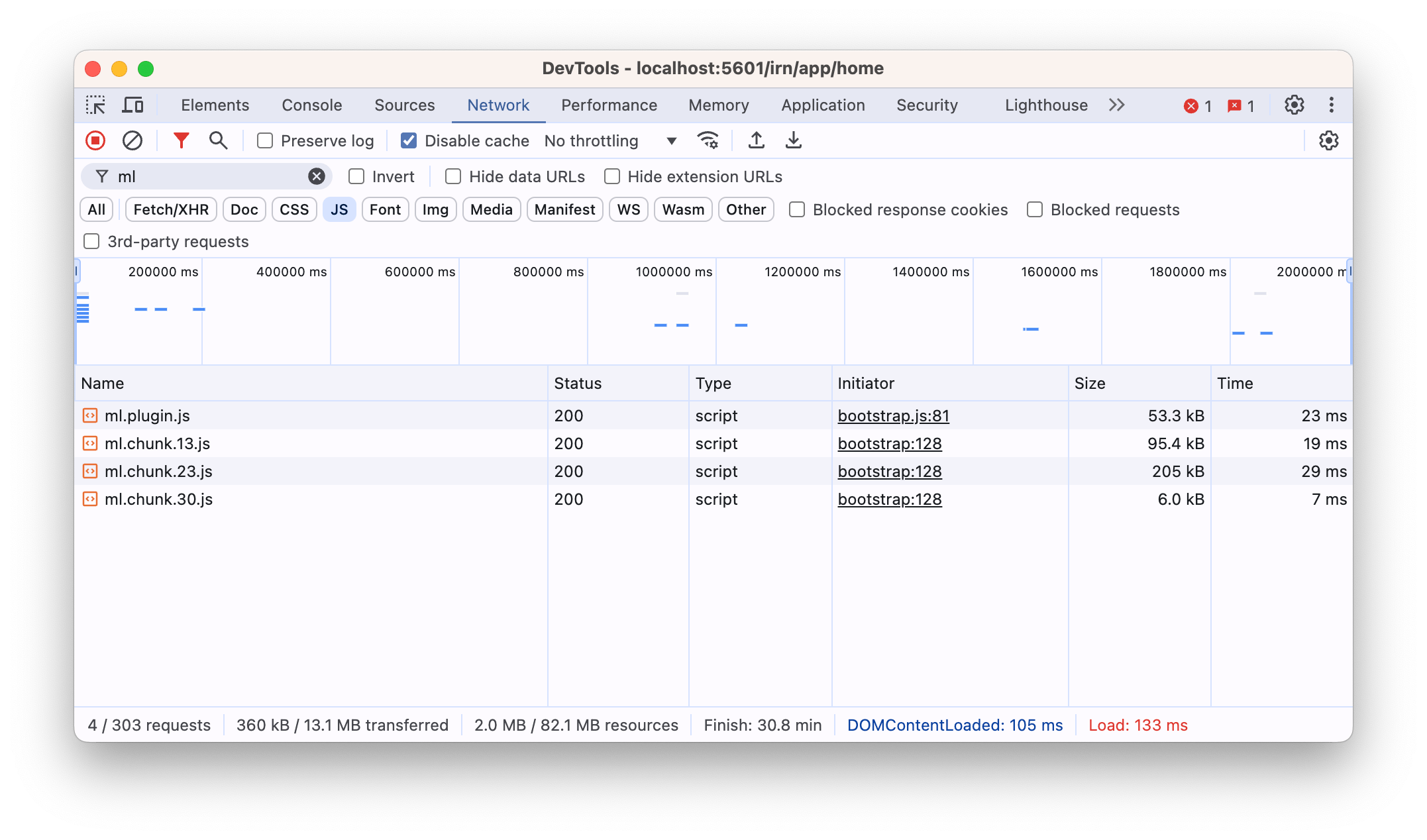The width and height of the screenshot is (1427, 840).
Task: Import HAR file upload icon
Action: coord(757,140)
